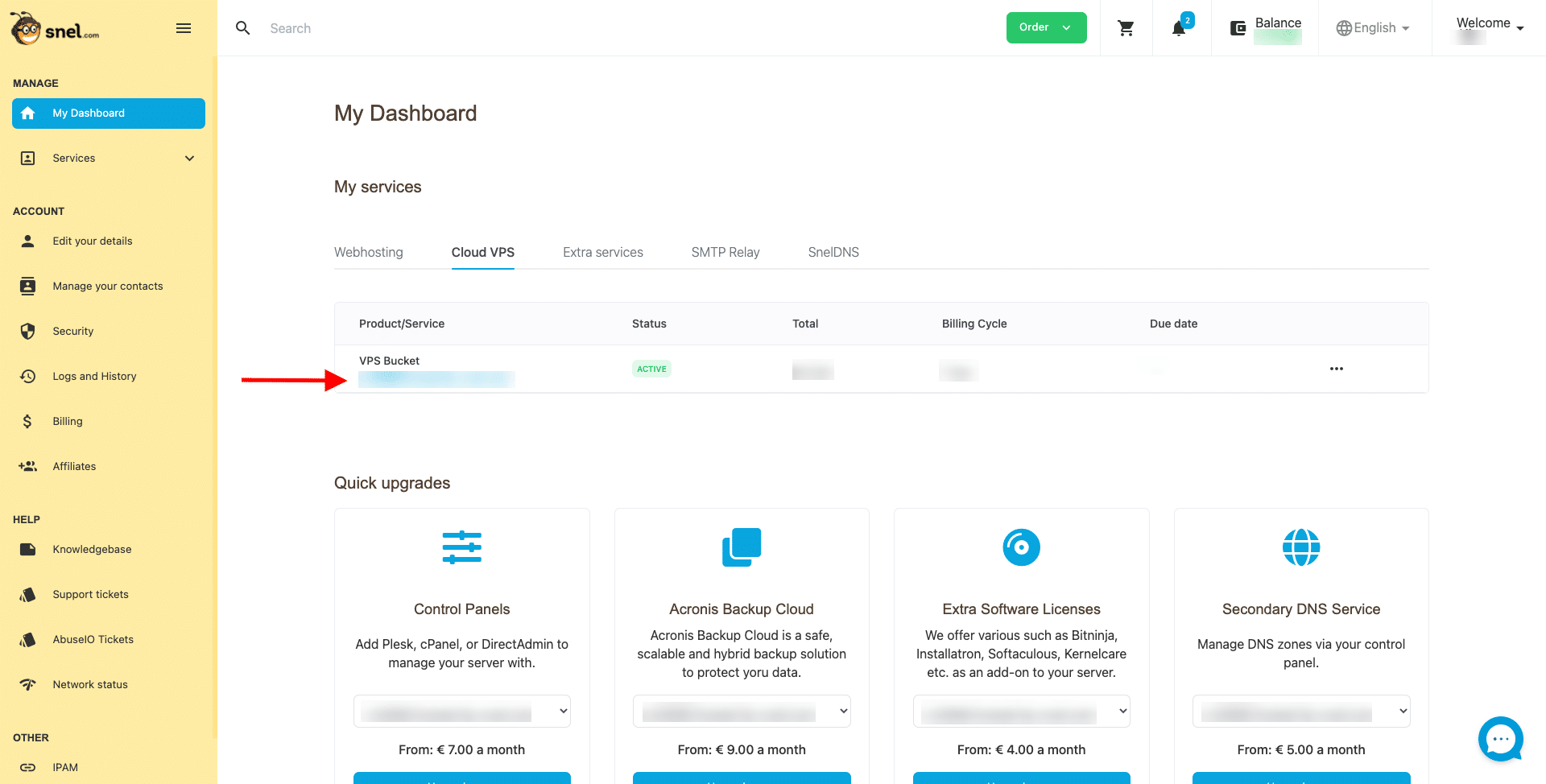
Task: Open the green Order dropdown button
Action: click(1046, 27)
